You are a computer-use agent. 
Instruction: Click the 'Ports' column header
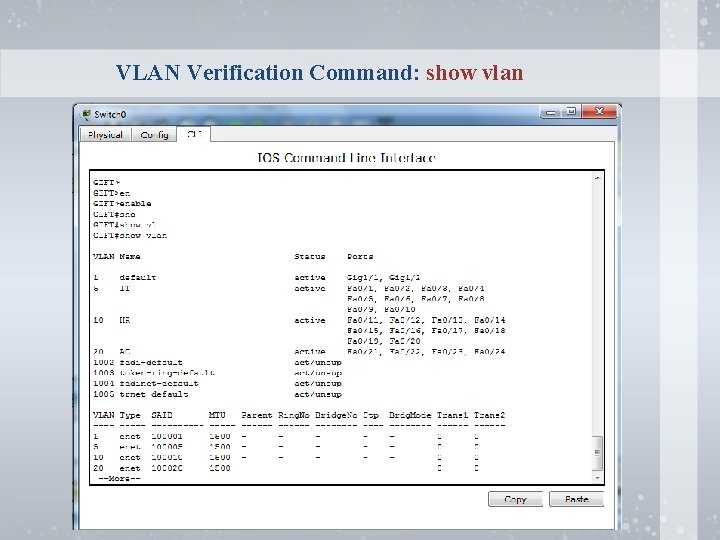(360, 256)
